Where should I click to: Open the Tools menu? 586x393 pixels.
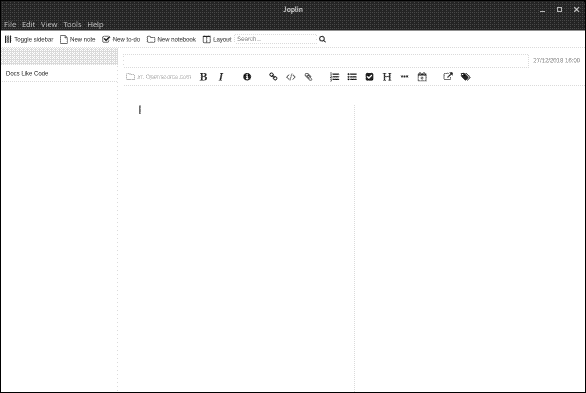pos(73,24)
